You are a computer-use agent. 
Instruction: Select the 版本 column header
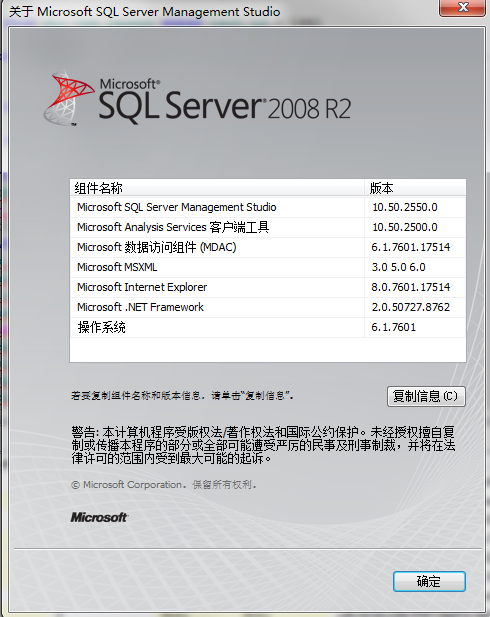(415, 188)
